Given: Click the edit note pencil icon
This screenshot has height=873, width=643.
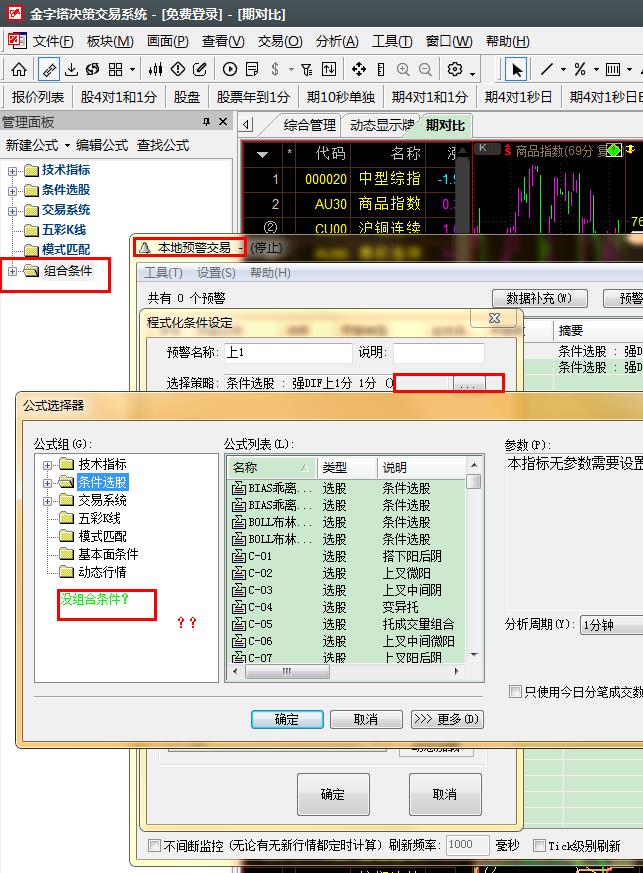Looking at the screenshot, I should (x=199, y=70).
